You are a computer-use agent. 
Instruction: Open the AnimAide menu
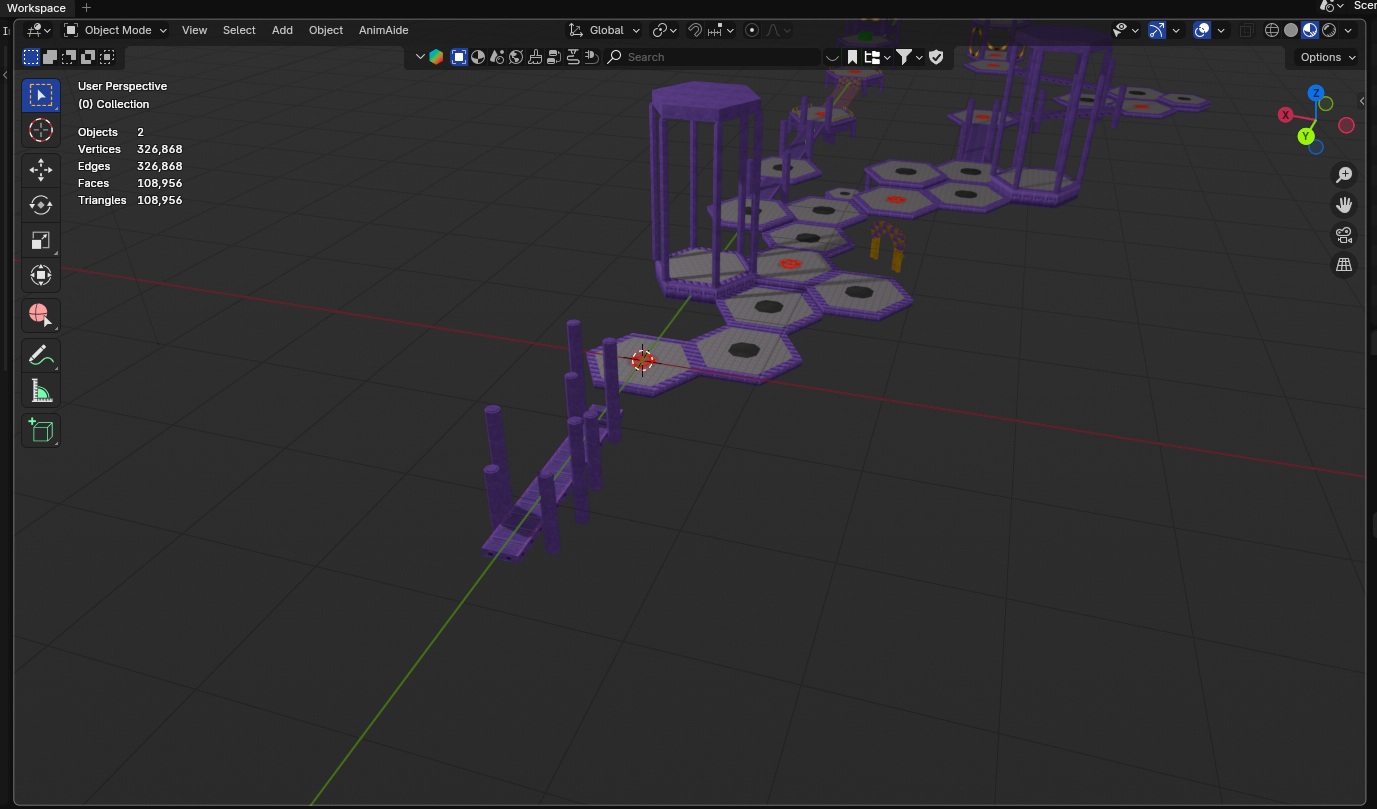point(383,30)
